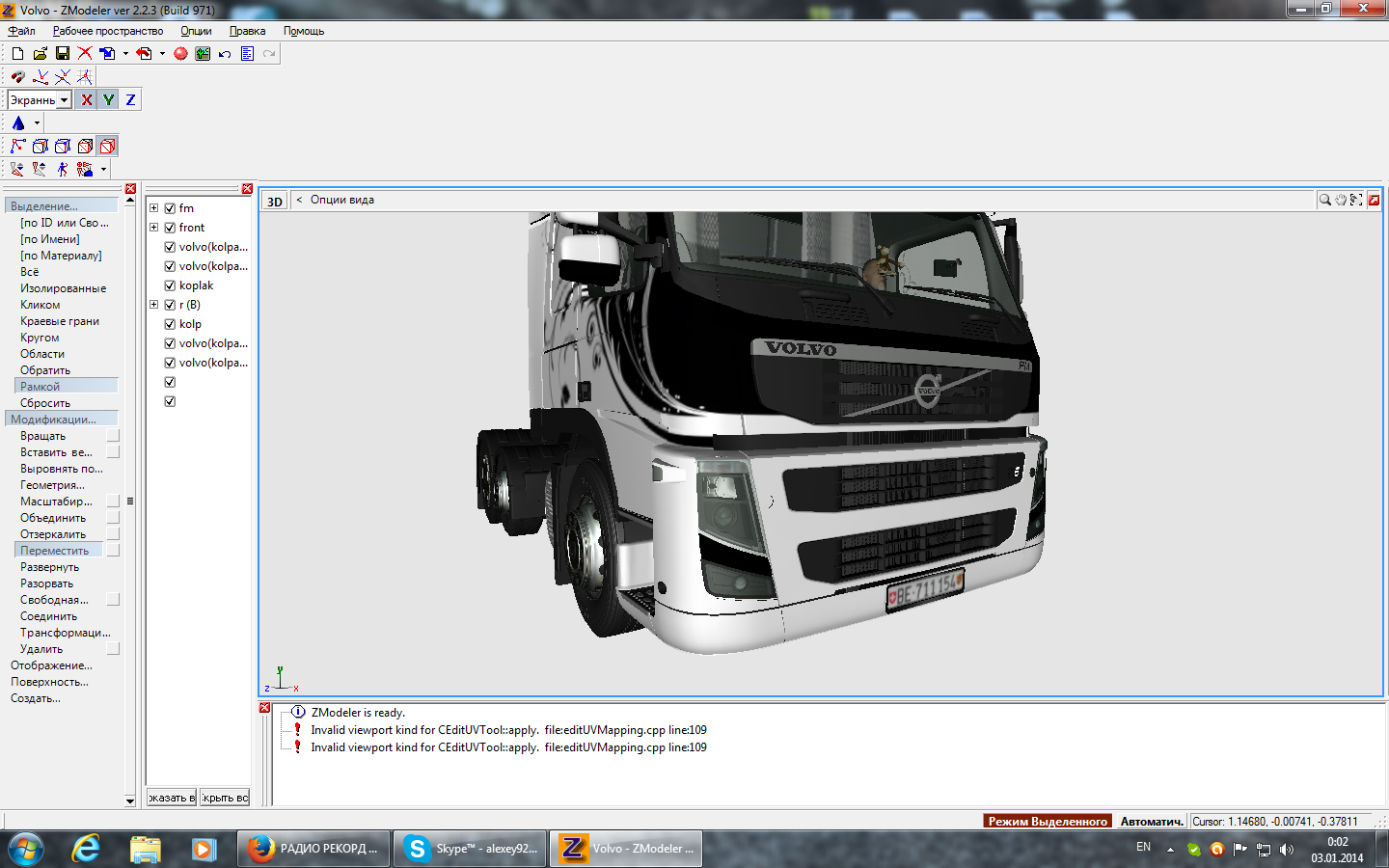
Task: Click the blue cone pivot icon
Action: pos(18,123)
